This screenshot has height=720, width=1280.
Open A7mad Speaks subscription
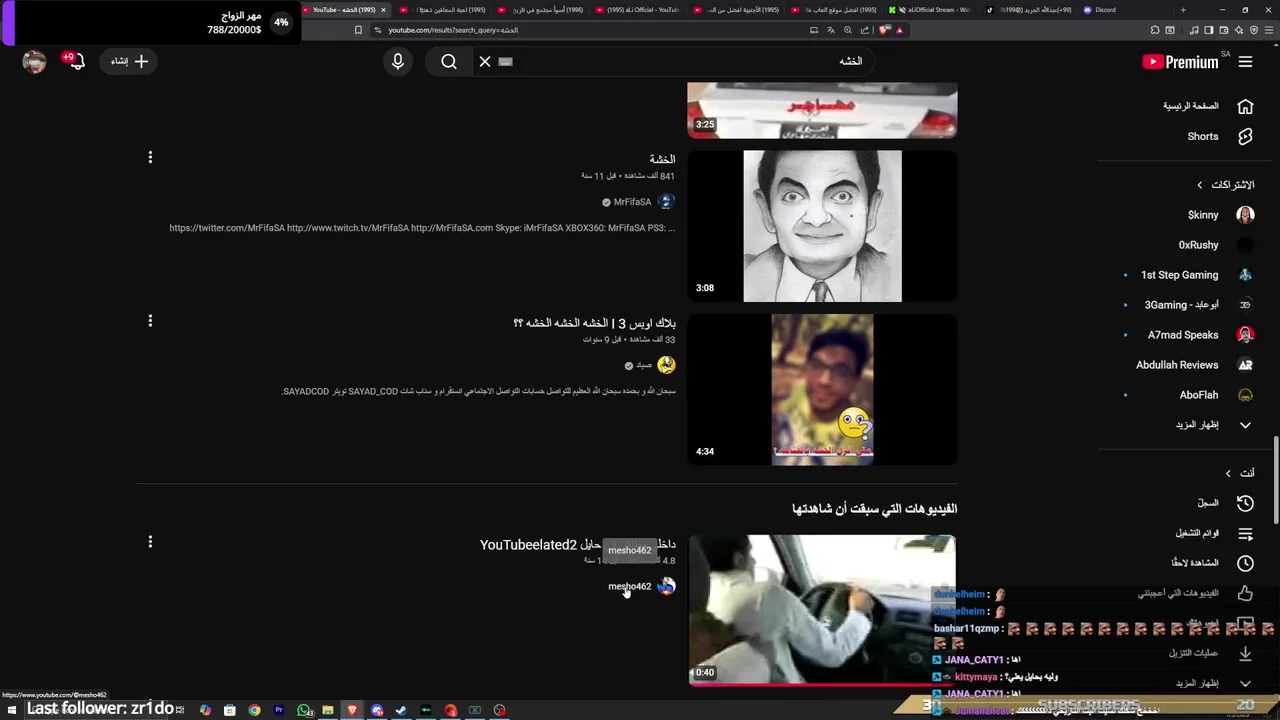[1200, 335]
